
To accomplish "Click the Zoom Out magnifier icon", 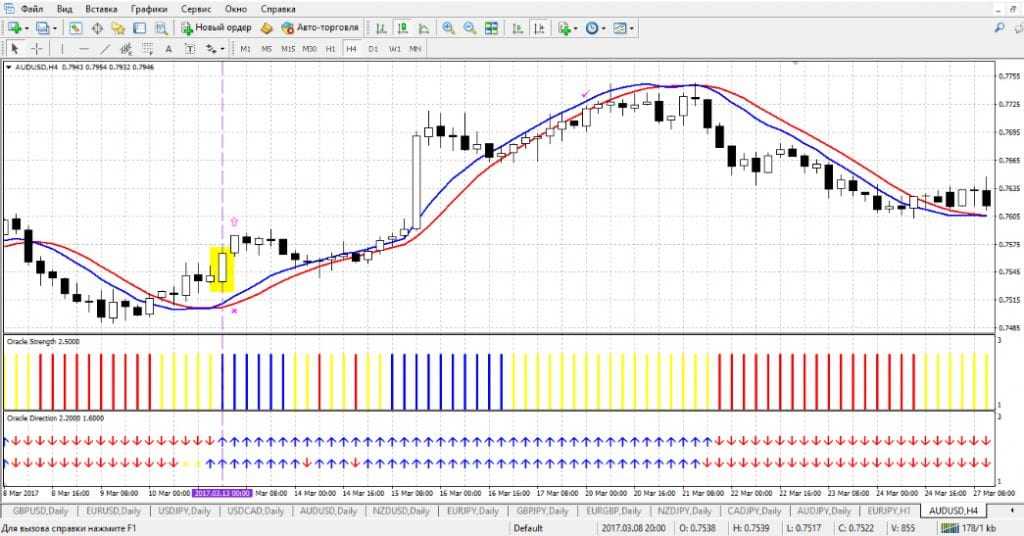I will coord(468,28).
